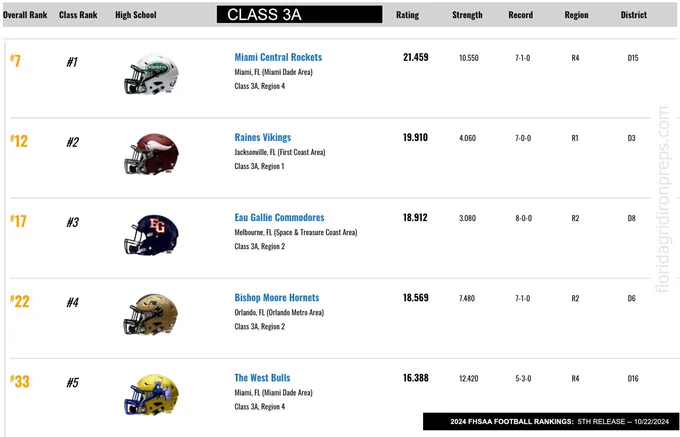Screen dimensions: 680x437
Task: Click The West Bulls yellow helmet icon
Action: coord(151,395)
